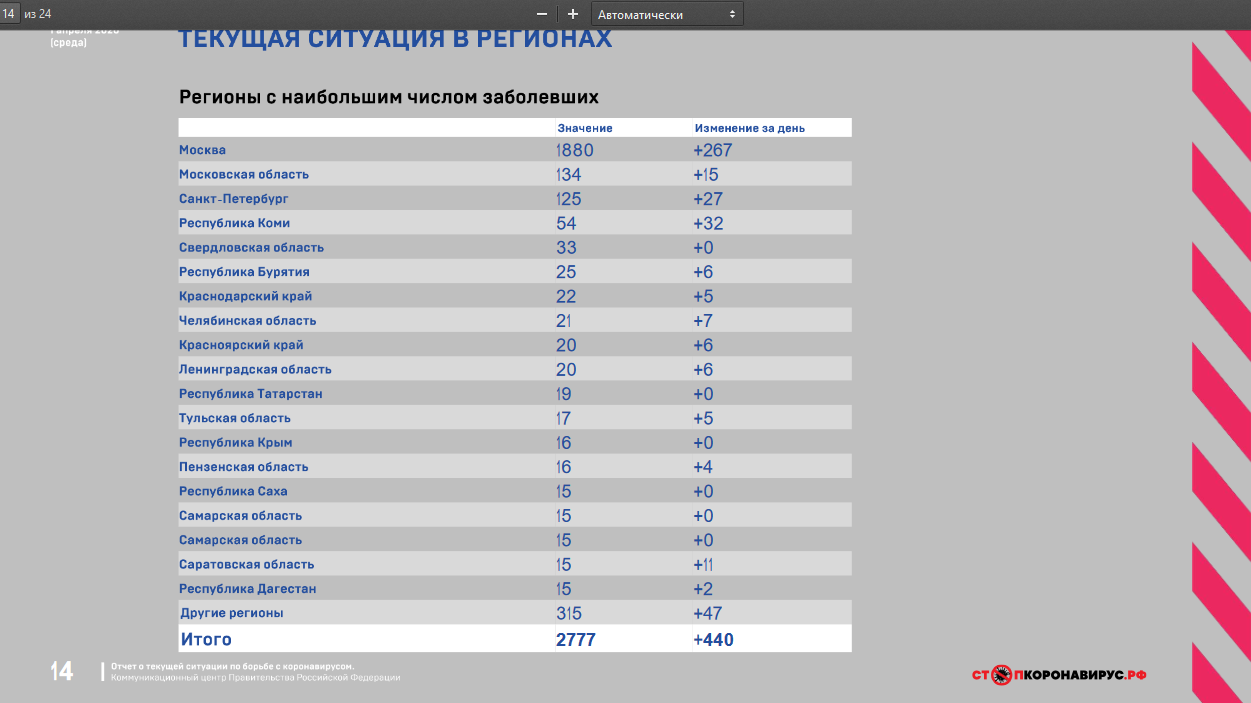Click the Другие регионы row label
This screenshot has height=703, width=1251.
point(231,613)
